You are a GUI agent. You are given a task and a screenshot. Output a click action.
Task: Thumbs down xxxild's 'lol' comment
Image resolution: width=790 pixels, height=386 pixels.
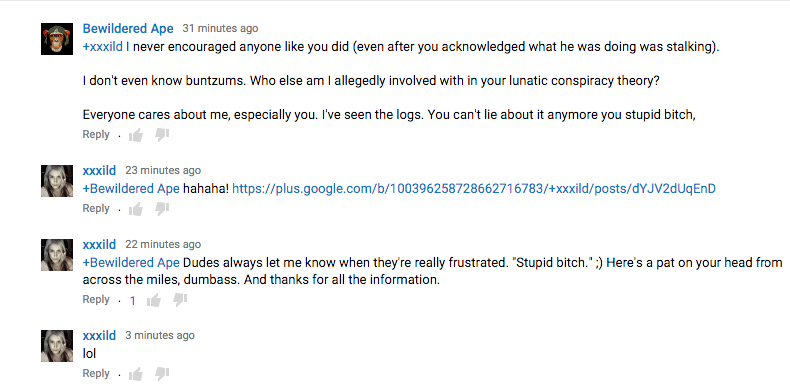[x=162, y=374]
